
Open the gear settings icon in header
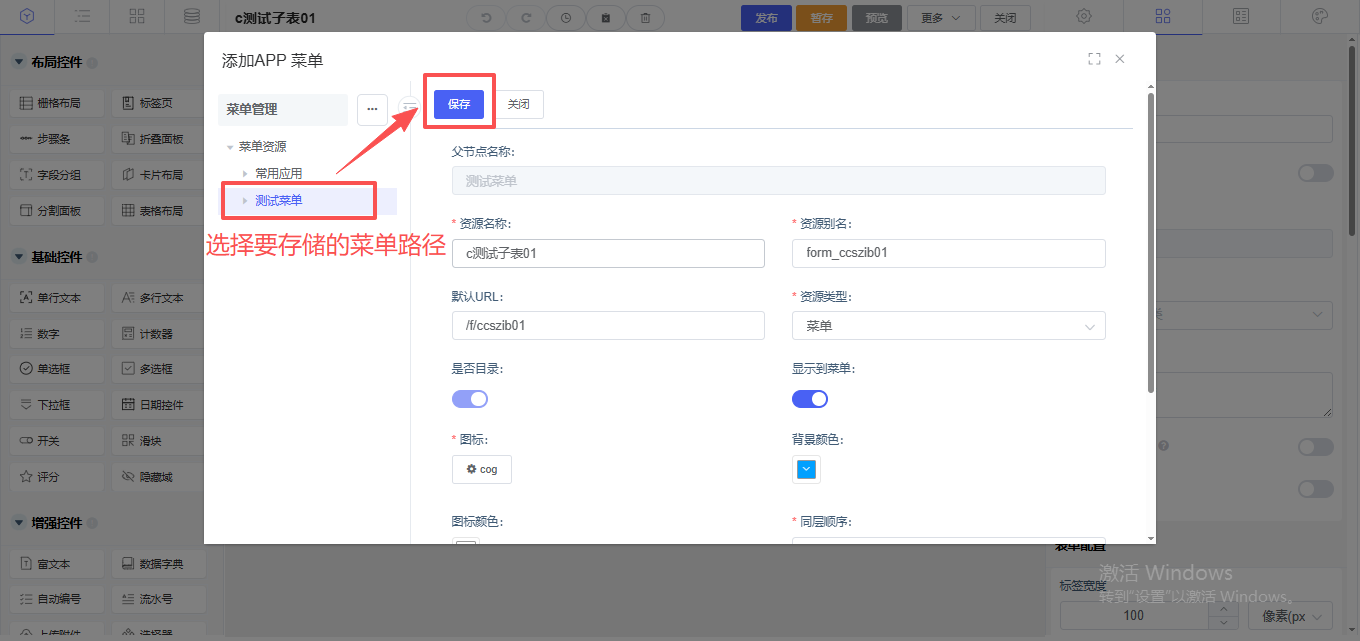pyautogui.click(x=1083, y=16)
